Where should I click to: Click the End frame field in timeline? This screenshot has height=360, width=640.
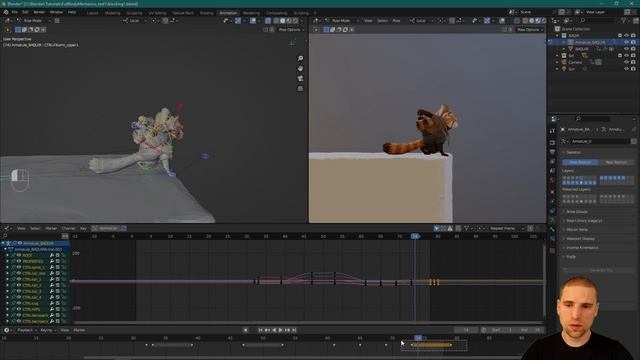[531, 330]
